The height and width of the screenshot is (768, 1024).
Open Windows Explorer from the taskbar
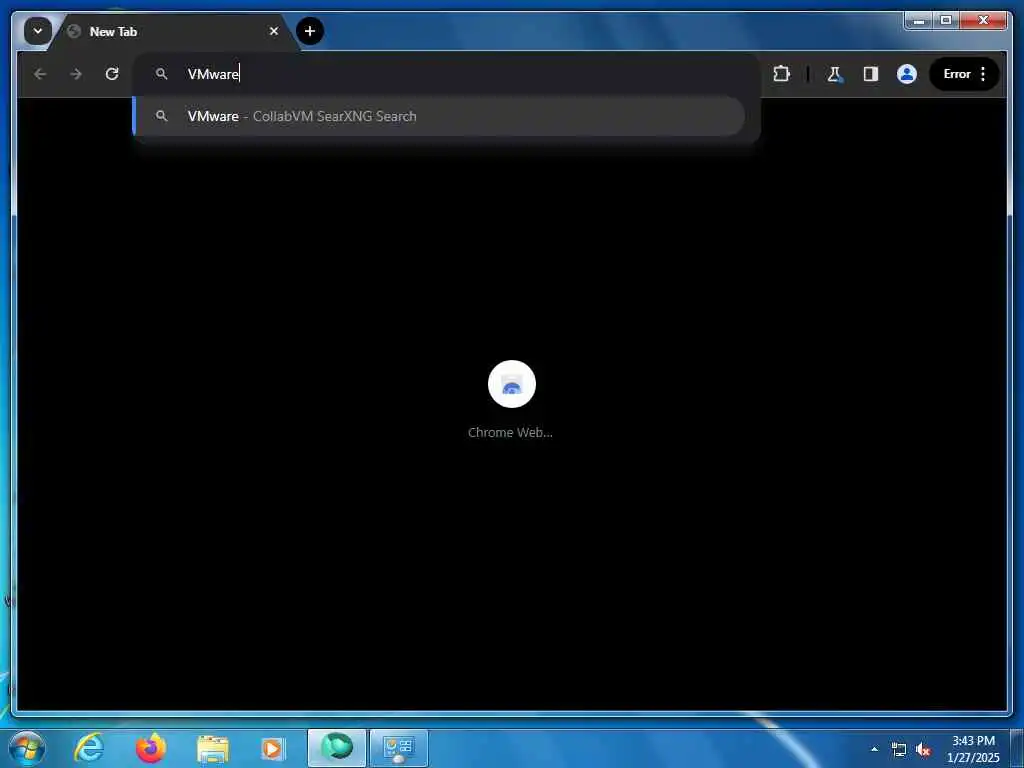pyautogui.click(x=212, y=748)
